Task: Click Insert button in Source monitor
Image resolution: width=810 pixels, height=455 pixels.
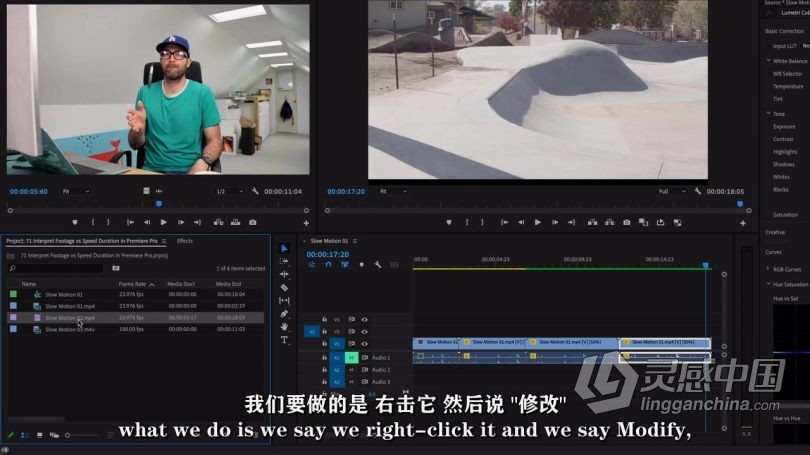Action: click(x=219, y=222)
